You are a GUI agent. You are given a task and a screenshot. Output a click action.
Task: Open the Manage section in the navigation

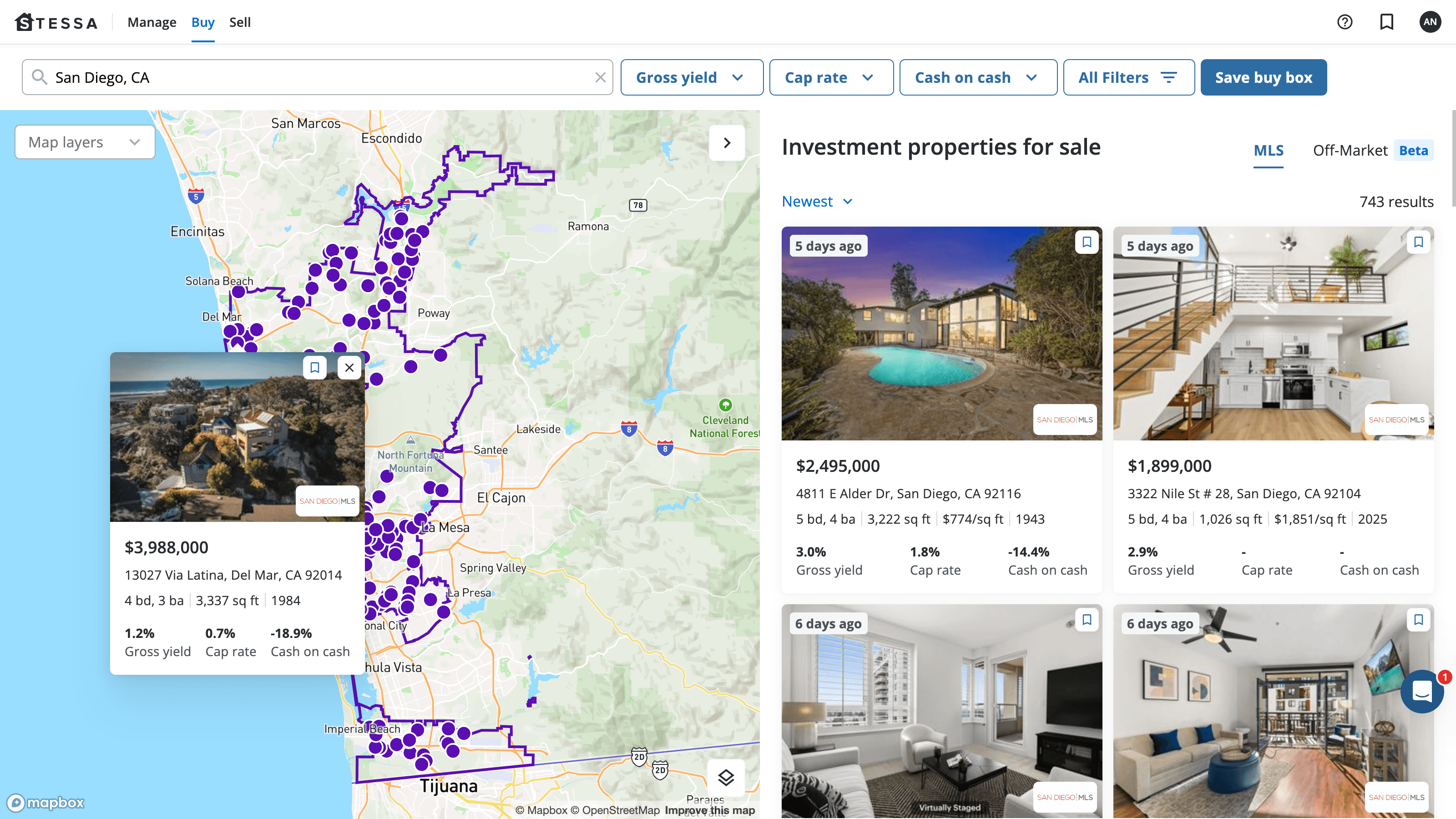pos(152,22)
